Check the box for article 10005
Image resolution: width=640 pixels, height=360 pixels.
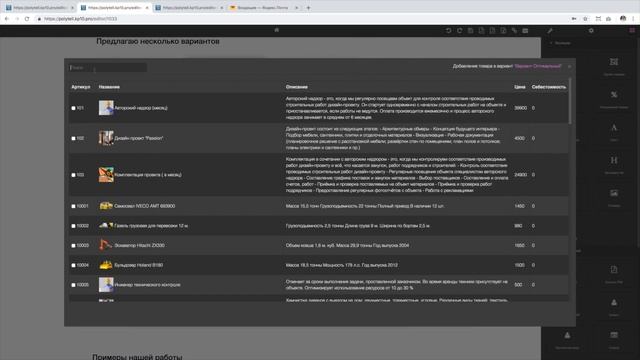(73, 285)
